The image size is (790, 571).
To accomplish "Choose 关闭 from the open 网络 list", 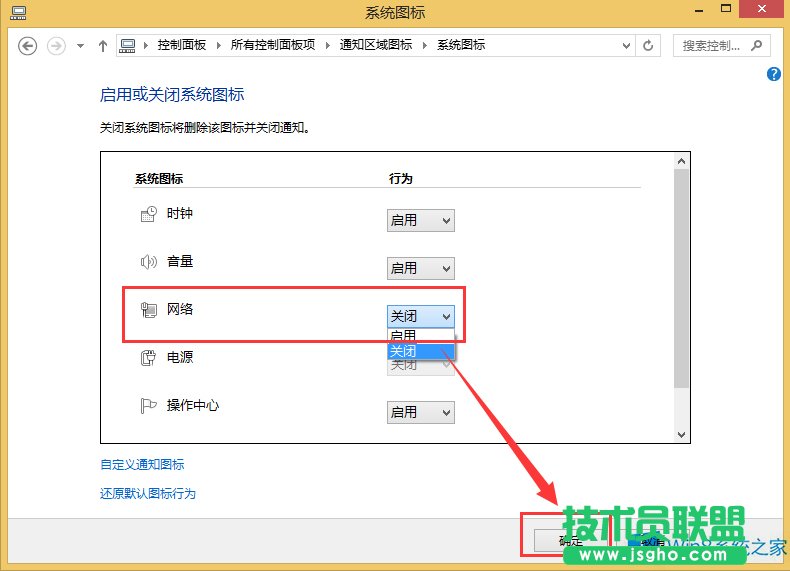I will click(421, 351).
